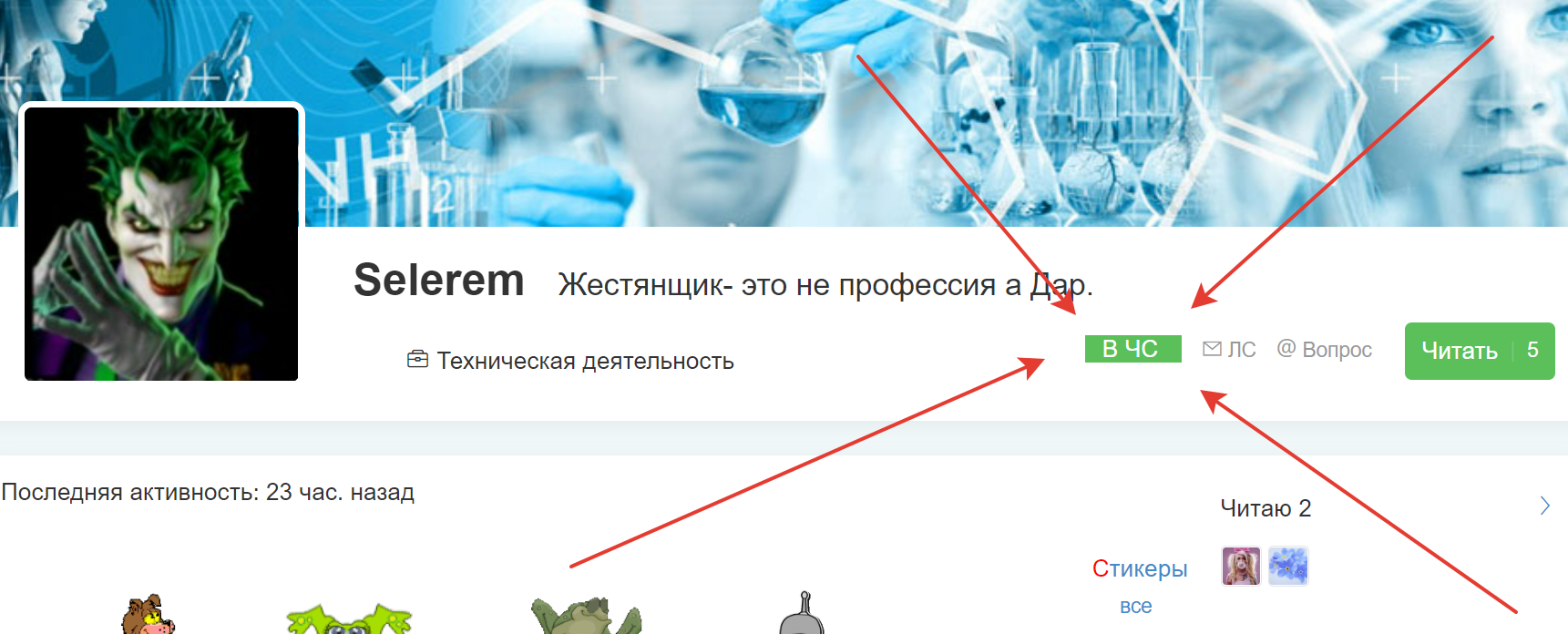Click the green "В ЧС" blacklist button

(x=1132, y=349)
